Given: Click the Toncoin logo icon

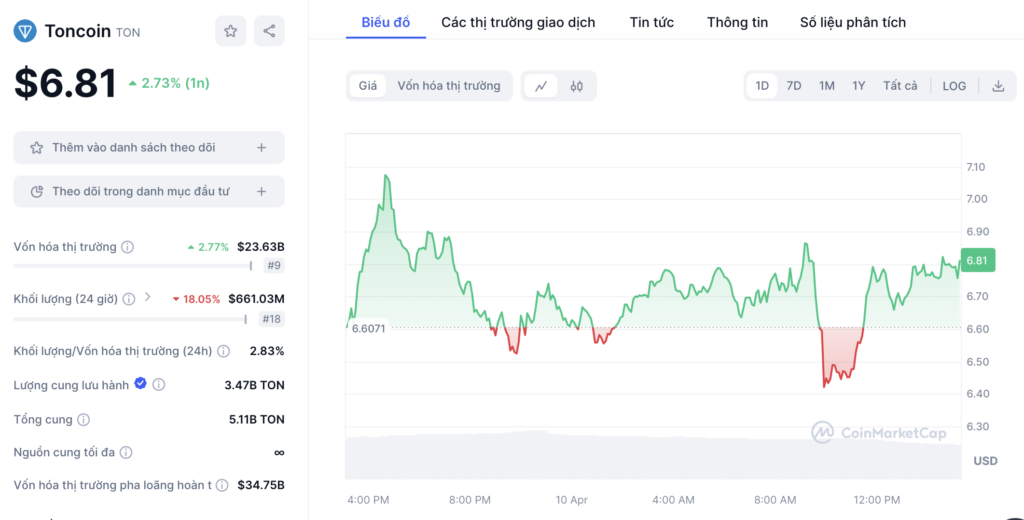Looking at the screenshot, I should click(x=25, y=31).
